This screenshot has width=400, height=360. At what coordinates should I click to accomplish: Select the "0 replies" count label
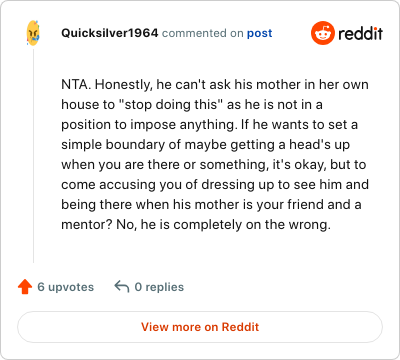point(159,287)
